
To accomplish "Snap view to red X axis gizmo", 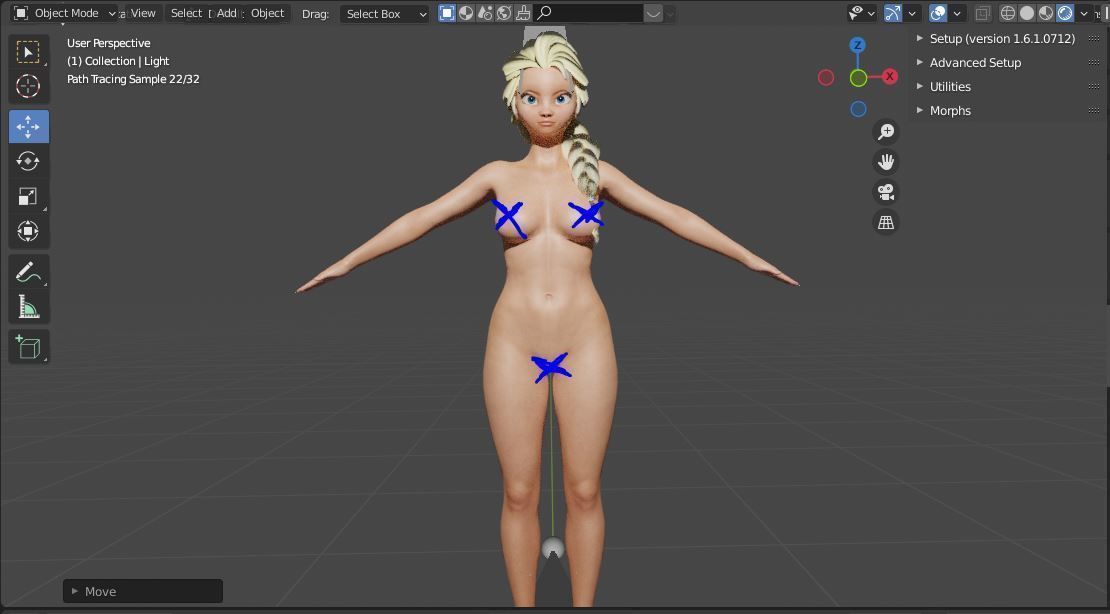I will click(889, 76).
